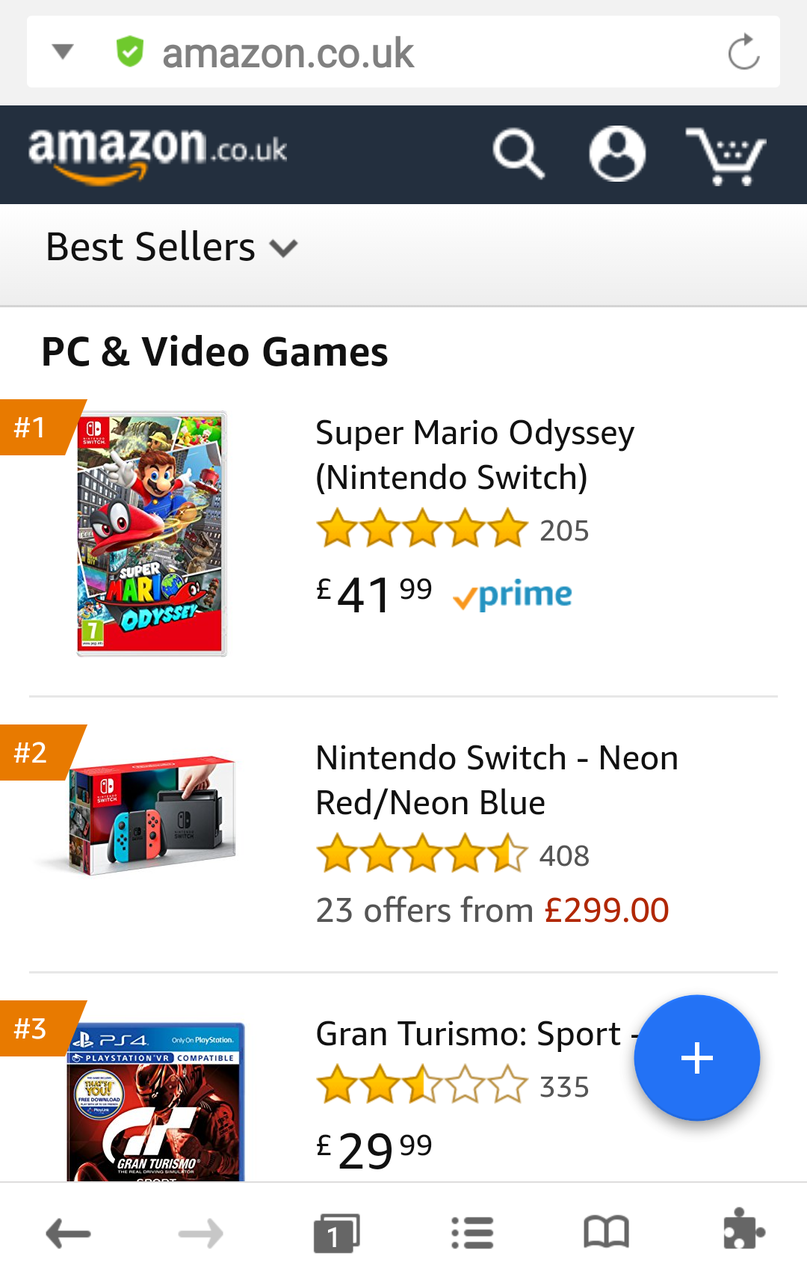Reload the page with refresh icon
The image size is (807, 1280).
coord(743,53)
